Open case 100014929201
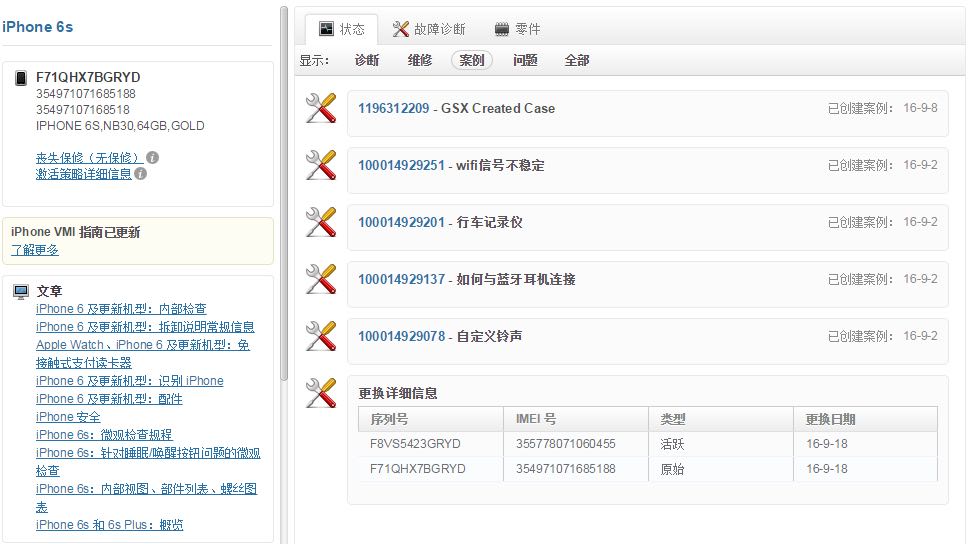The height and width of the screenshot is (544, 969). coord(402,222)
